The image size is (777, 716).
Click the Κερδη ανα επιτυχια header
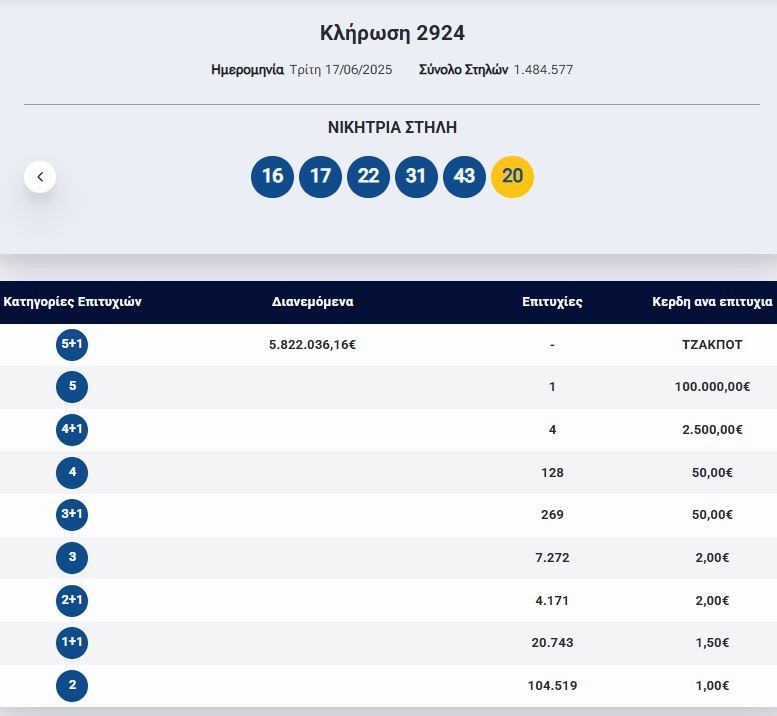tap(712, 302)
